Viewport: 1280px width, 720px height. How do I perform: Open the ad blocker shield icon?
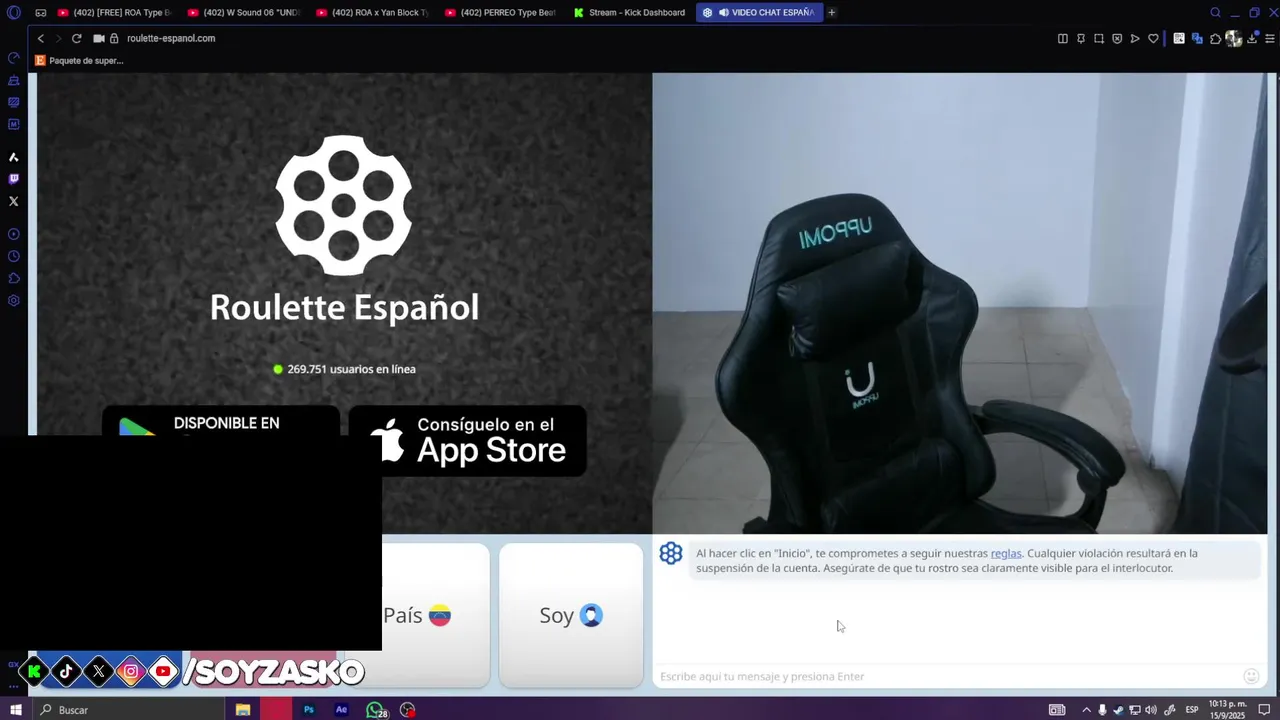tap(1117, 38)
